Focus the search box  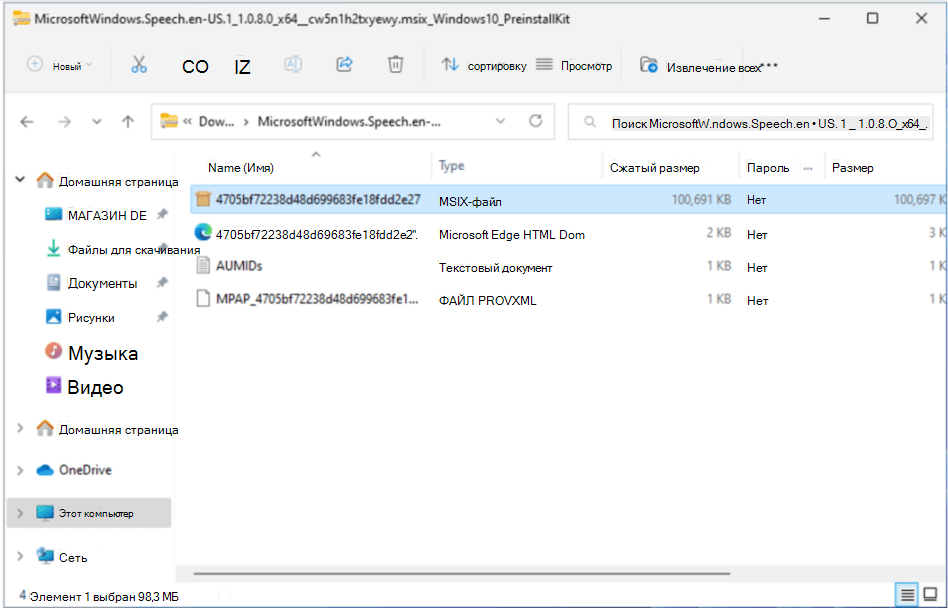(x=750, y=122)
